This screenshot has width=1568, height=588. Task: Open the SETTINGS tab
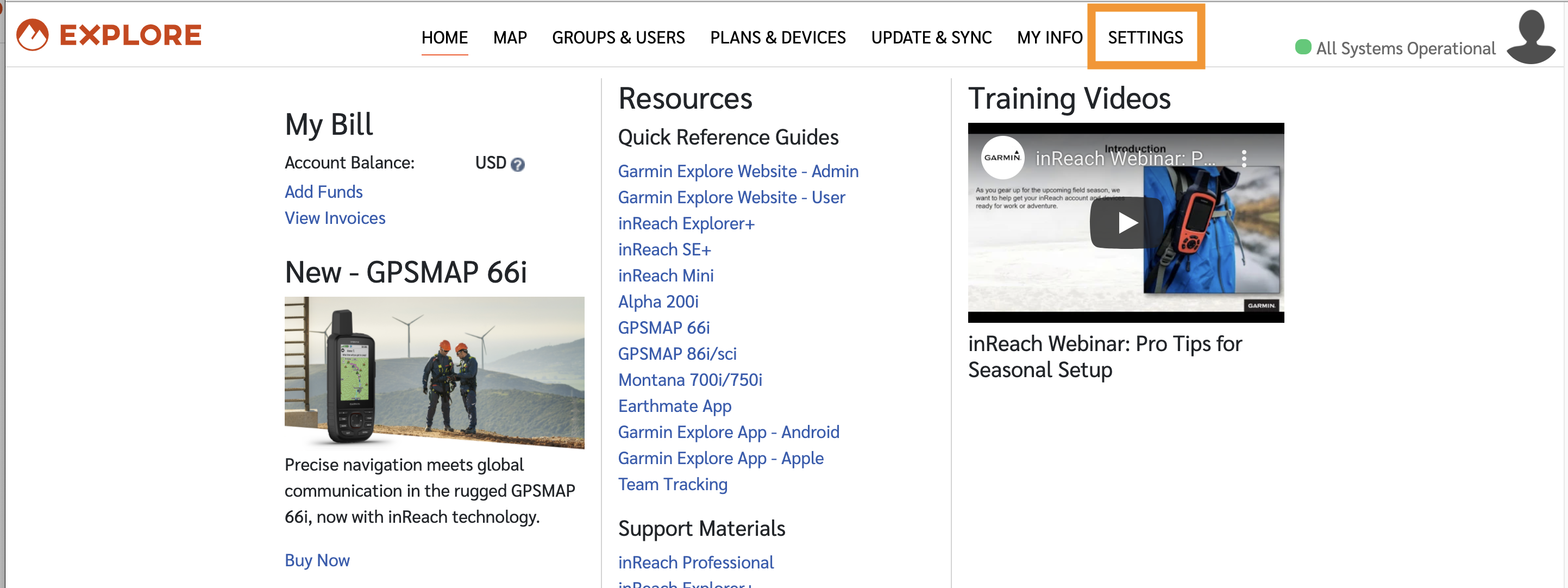1145,37
